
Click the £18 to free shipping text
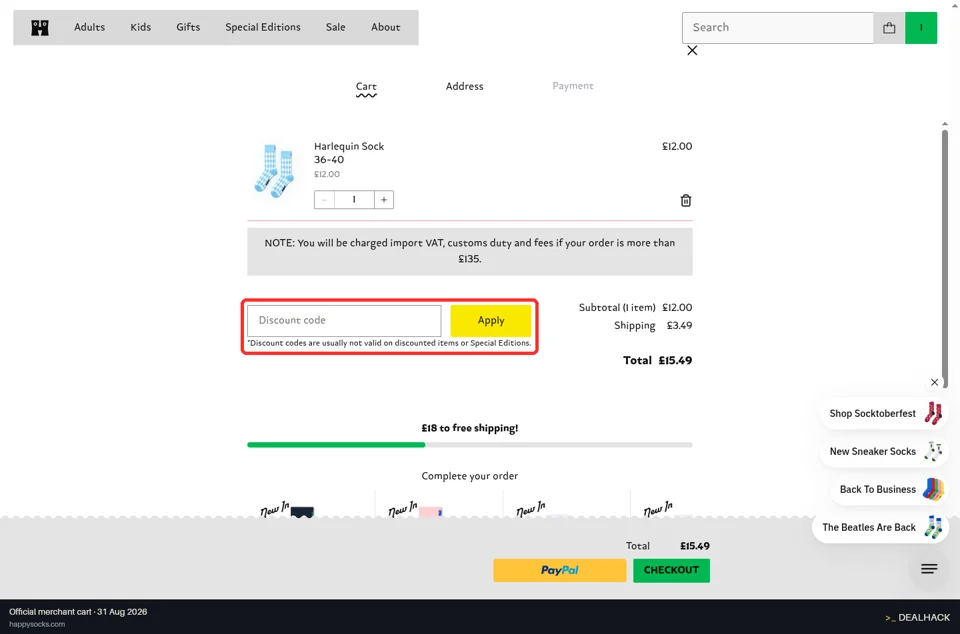pos(470,428)
